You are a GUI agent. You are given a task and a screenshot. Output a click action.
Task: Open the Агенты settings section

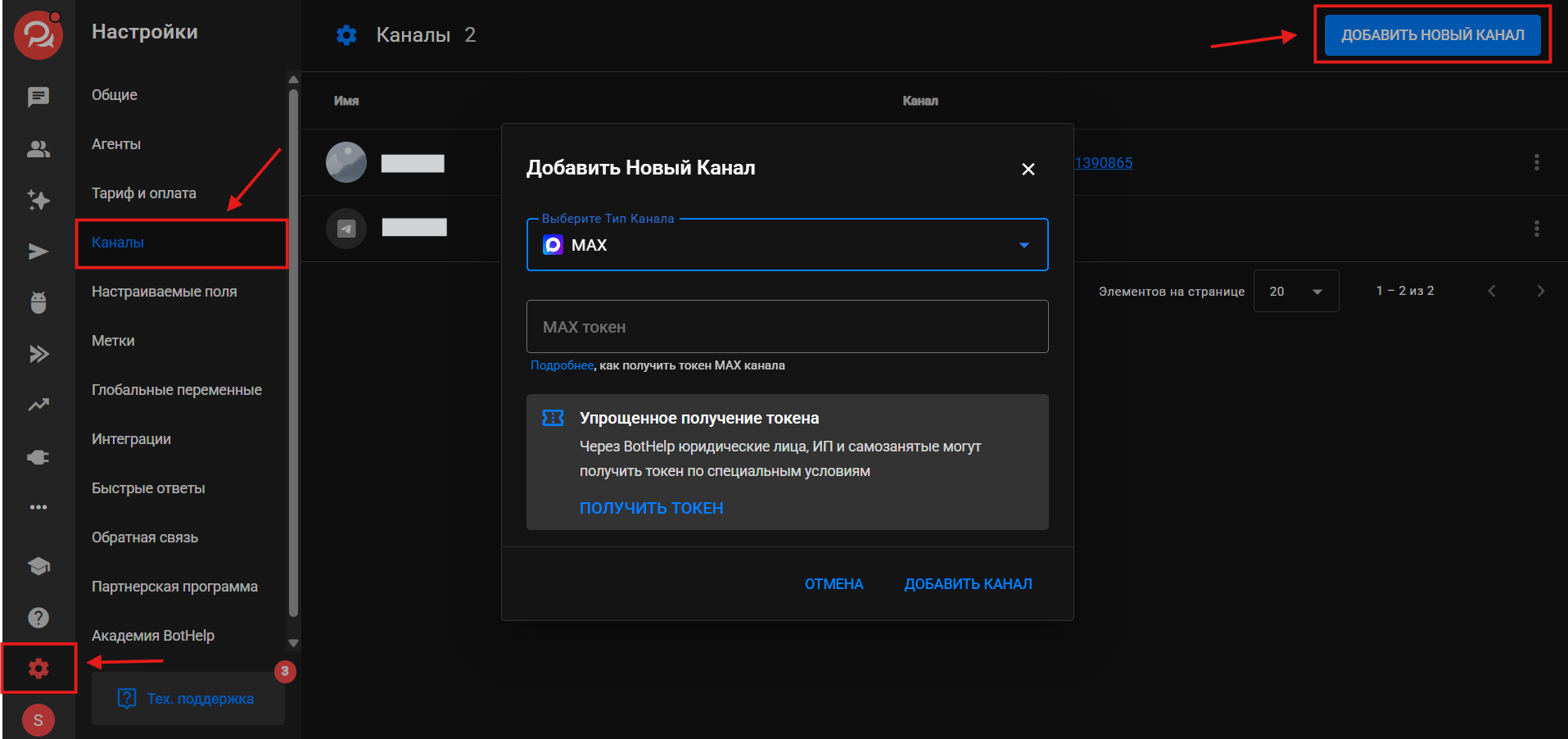click(116, 144)
